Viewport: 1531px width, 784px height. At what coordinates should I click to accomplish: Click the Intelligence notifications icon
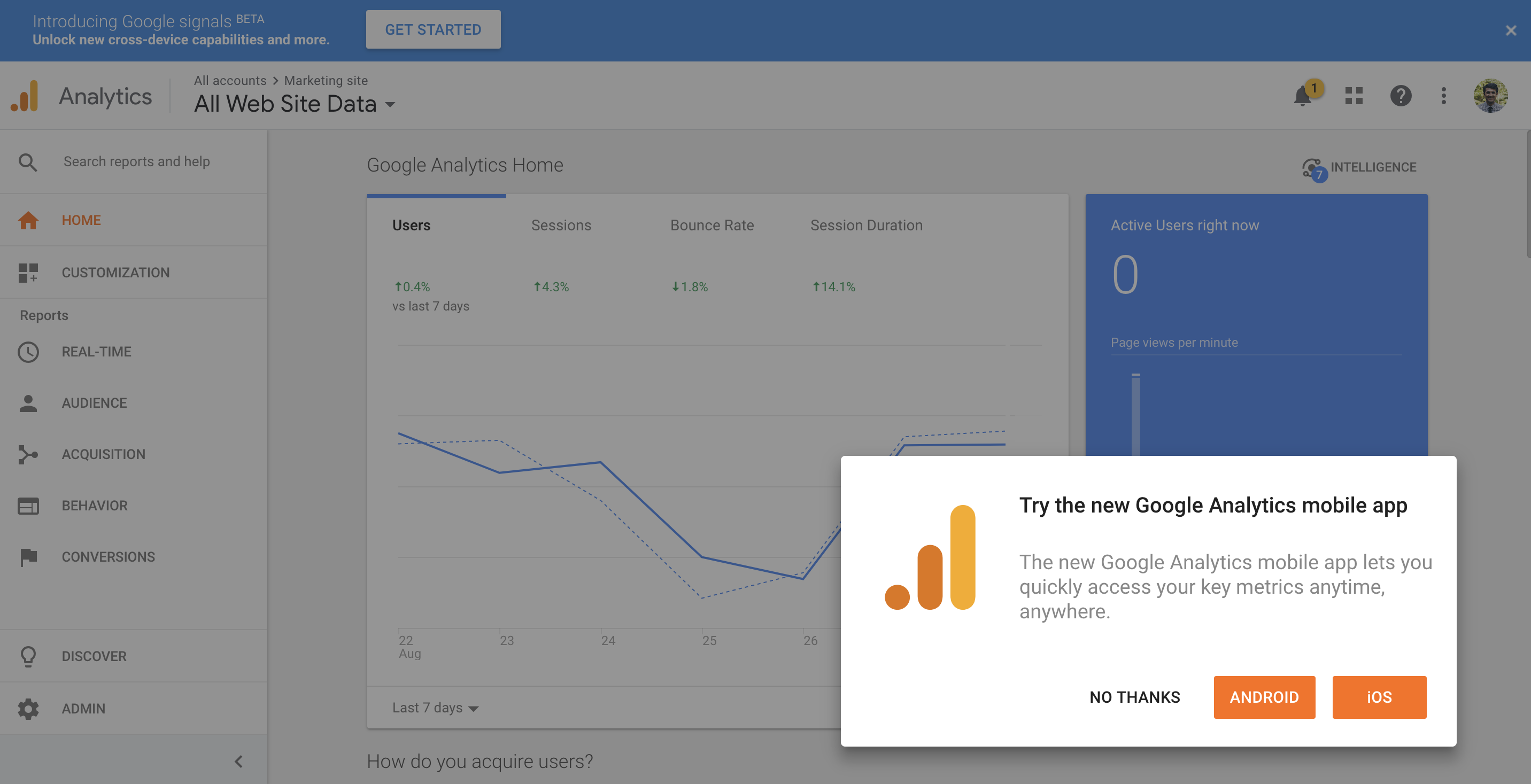tap(1311, 167)
